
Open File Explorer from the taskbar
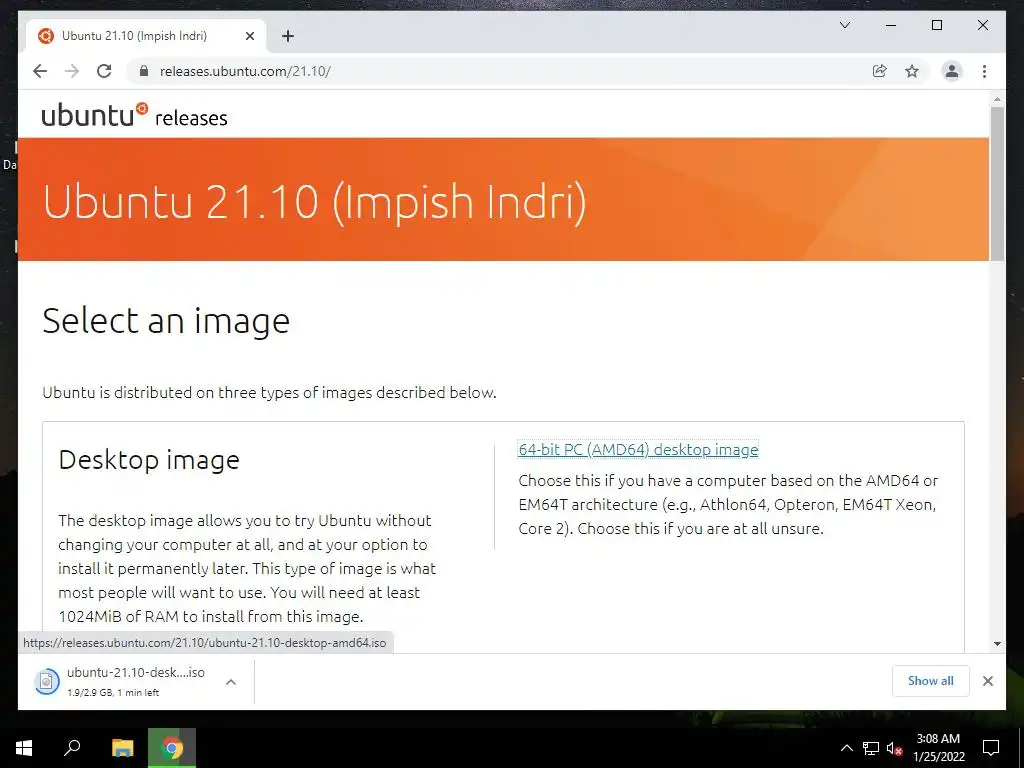(x=122, y=748)
